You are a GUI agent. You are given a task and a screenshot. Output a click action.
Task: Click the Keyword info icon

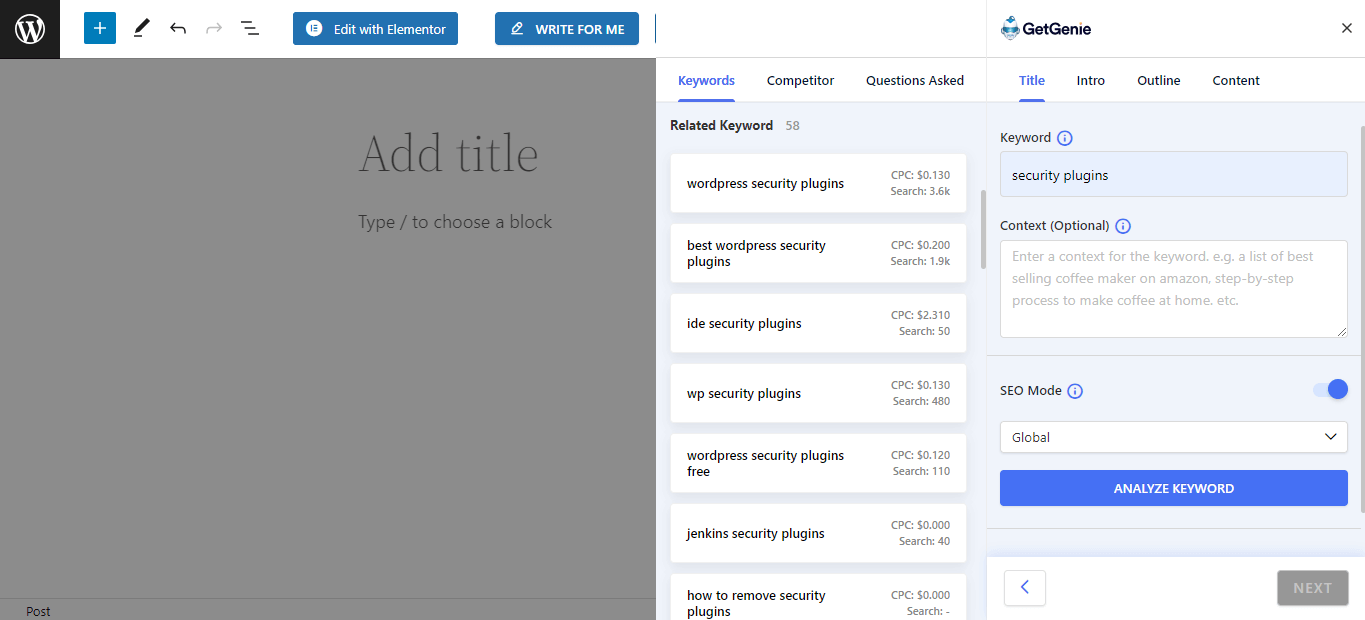click(x=1065, y=138)
